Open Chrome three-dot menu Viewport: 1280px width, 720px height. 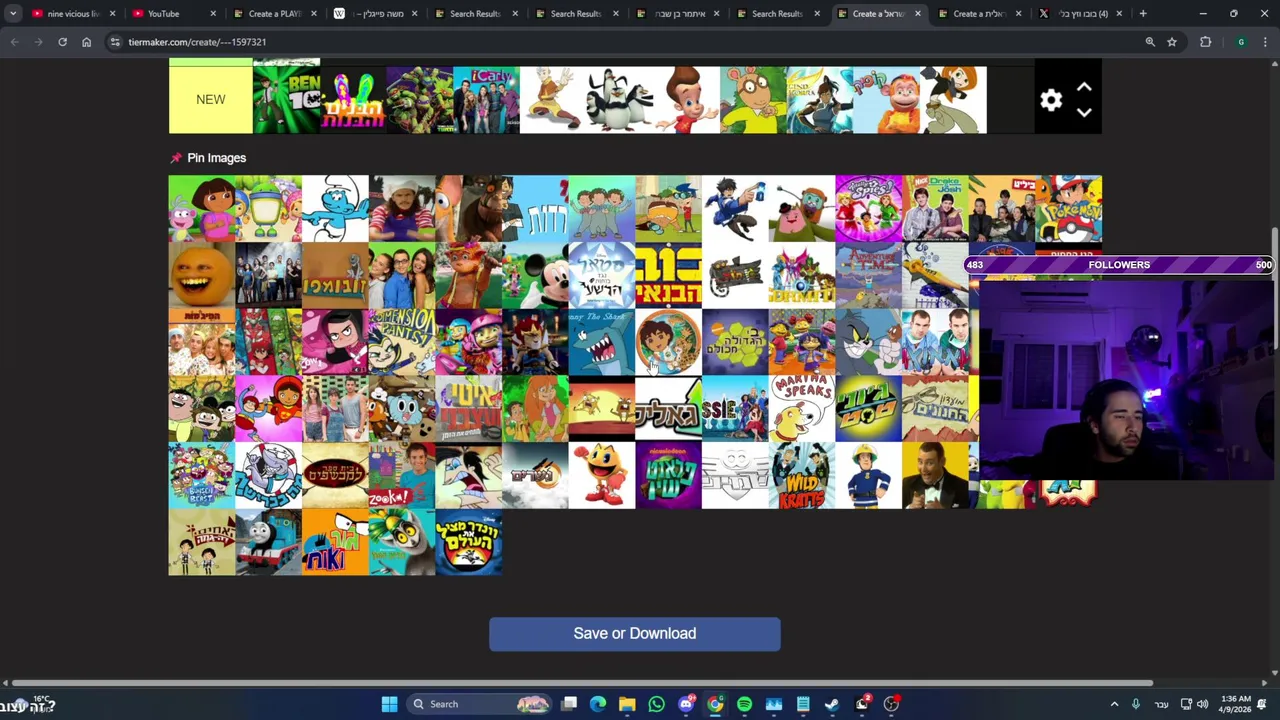pos(1266,42)
